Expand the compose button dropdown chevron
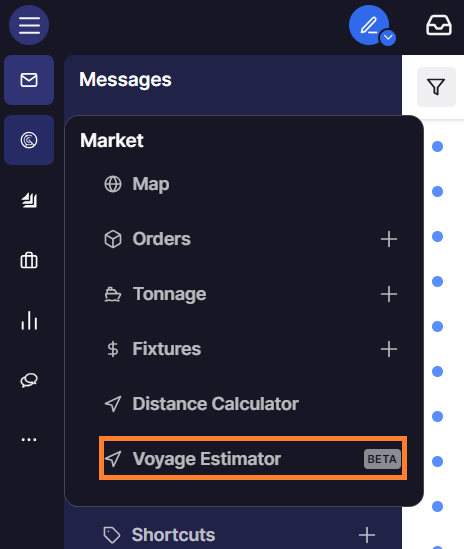Viewport: 464px width, 549px height. (x=388, y=37)
